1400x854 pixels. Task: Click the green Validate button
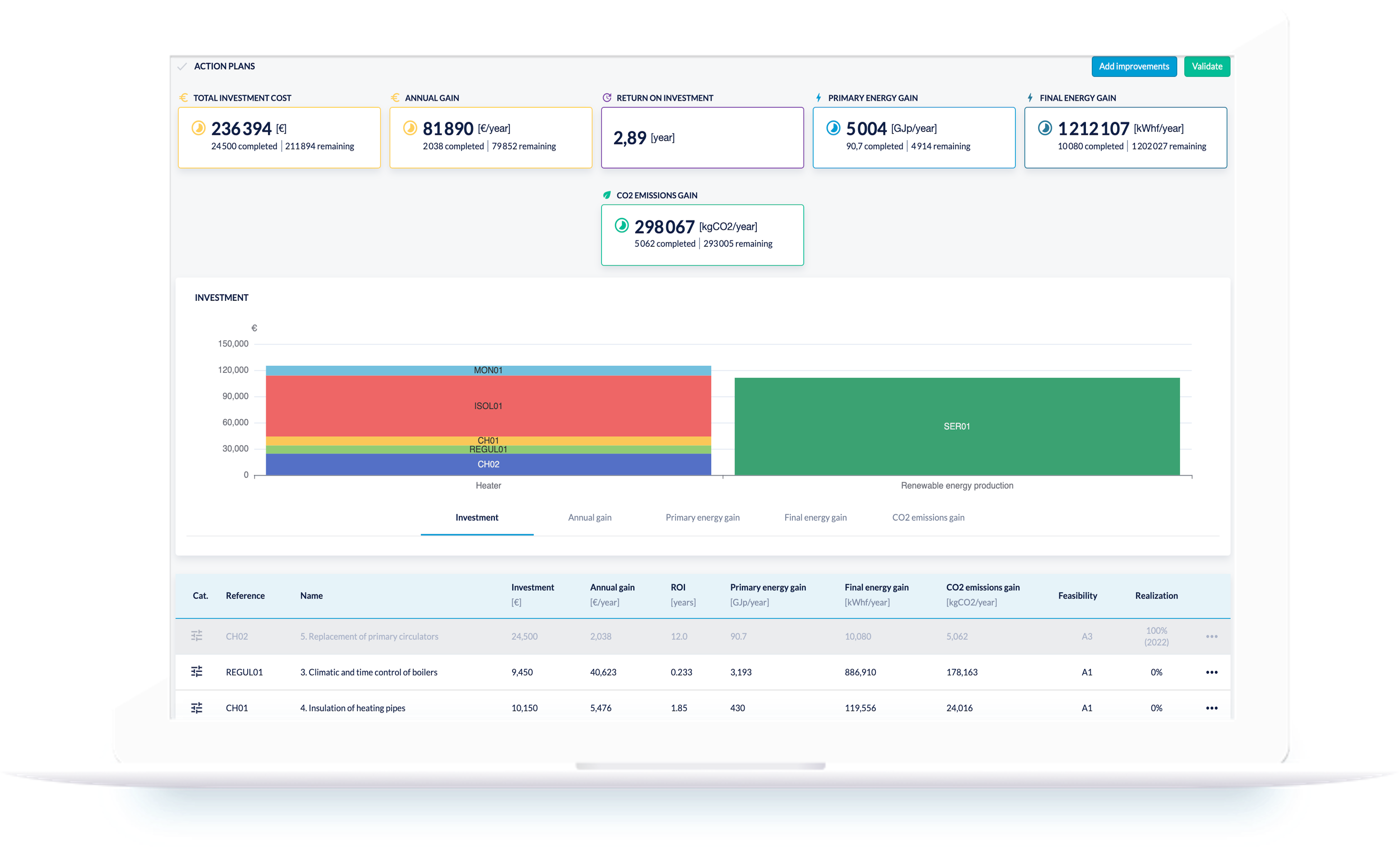[x=1207, y=66]
